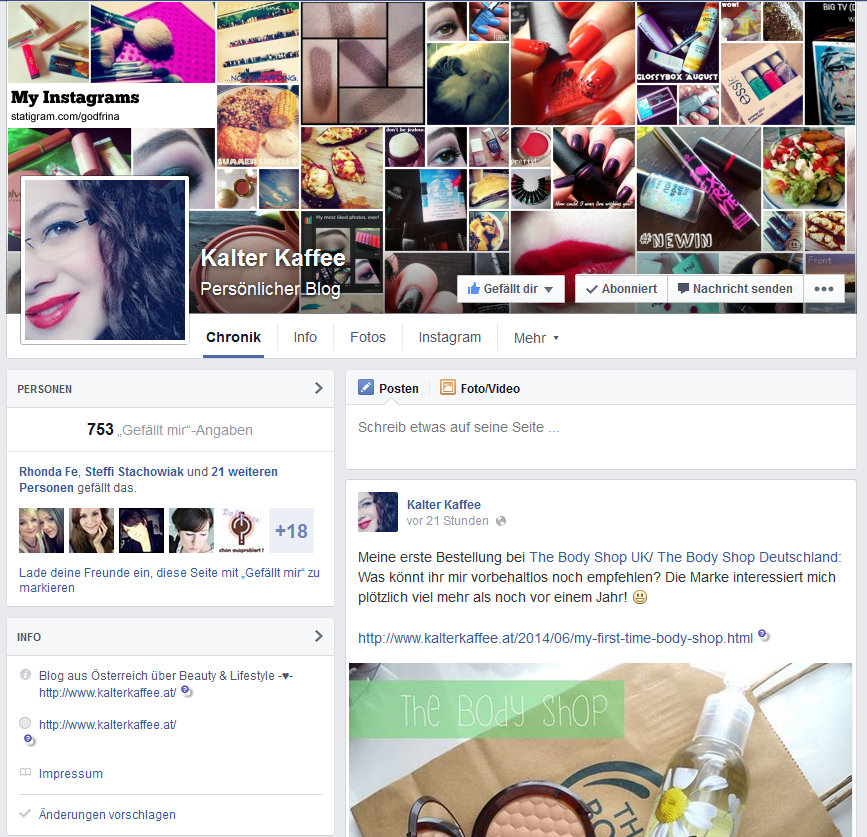Screen dimensions: 867x837
Task: Click the purple badge icon beside description link
Action: [x=186, y=691]
